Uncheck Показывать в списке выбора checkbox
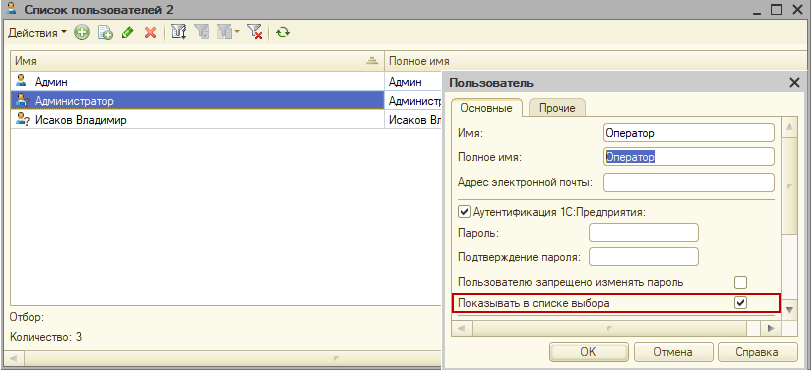811x370 pixels. point(741,303)
